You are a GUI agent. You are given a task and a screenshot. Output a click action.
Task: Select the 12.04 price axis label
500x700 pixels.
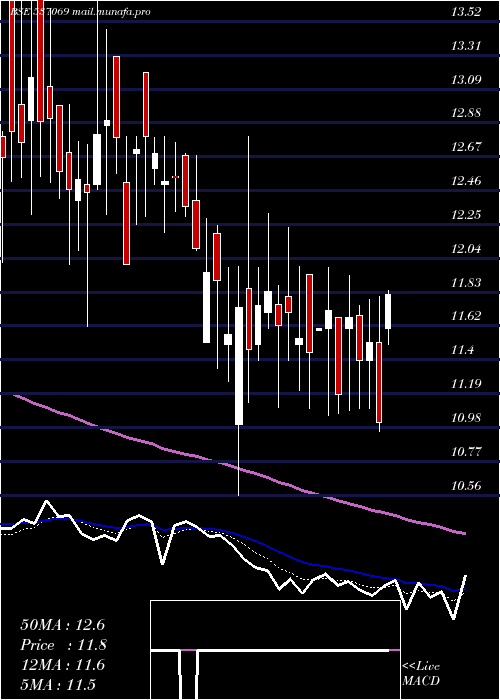[x=466, y=249]
